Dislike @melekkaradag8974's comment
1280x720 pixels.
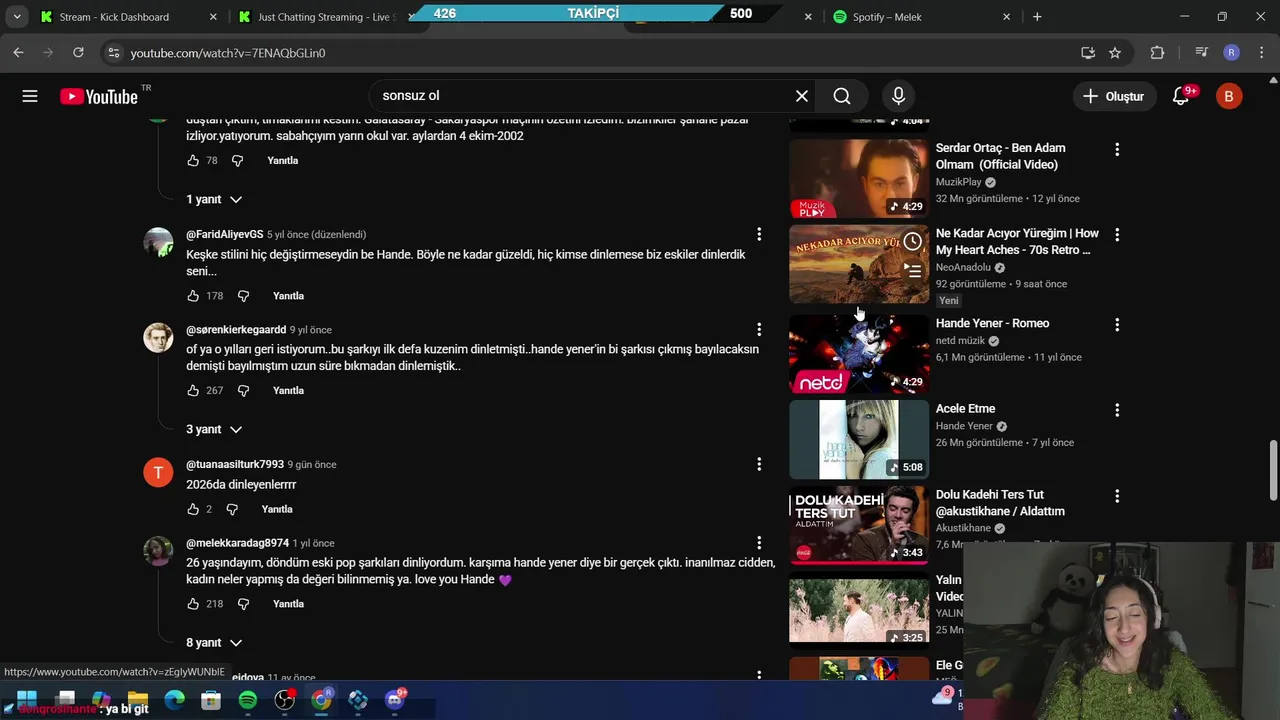[243, 604]
